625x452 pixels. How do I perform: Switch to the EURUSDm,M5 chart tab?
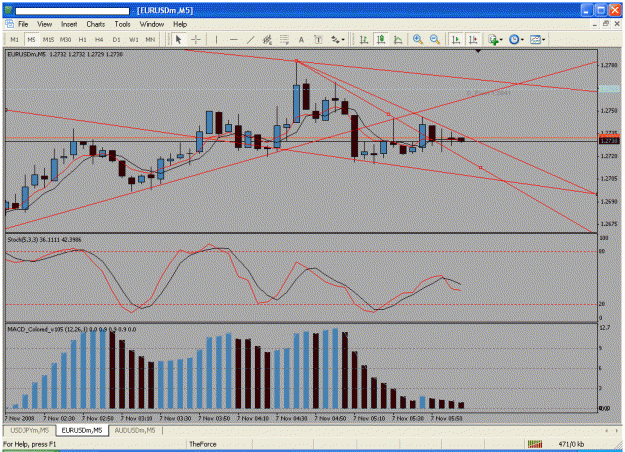click(x=82, y=430)
